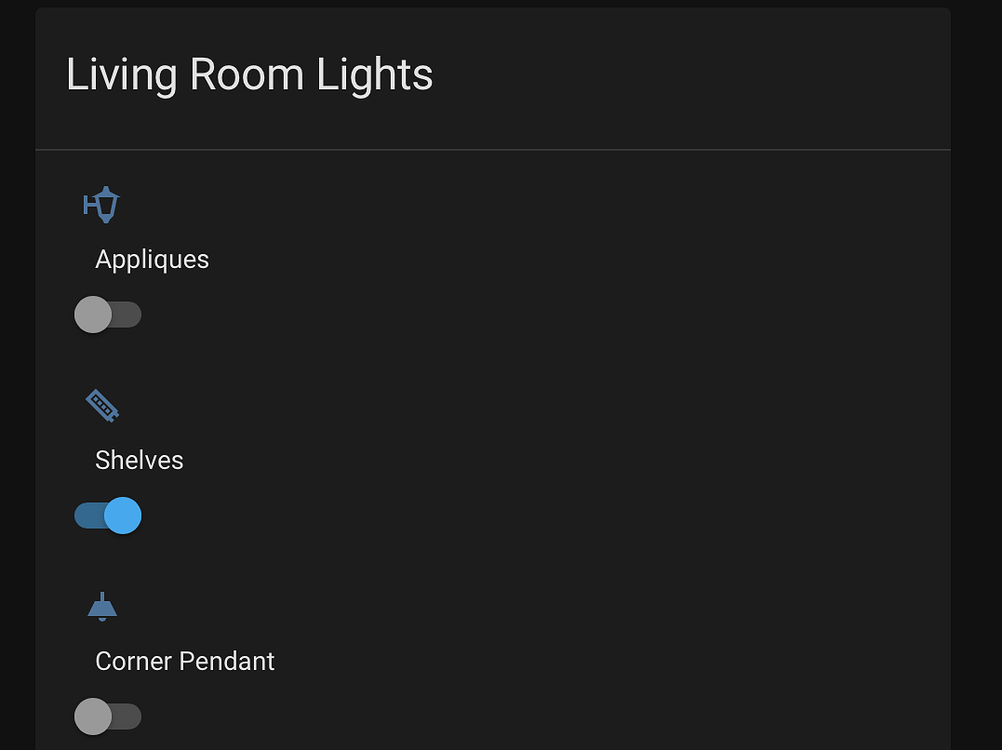Click the gray knob of the Appliques switch
This screenshot has height=750, width=1002.
[93, 315]
